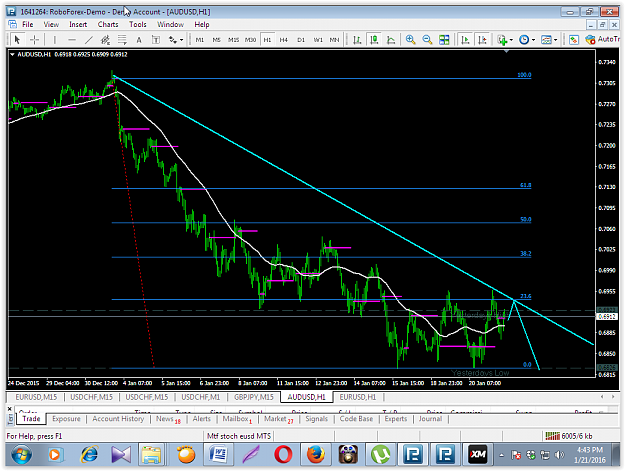The width and height of the screenshot is (625, 471).
Task: Toggle chart auto scroll
Action: pyautogui.click(x=465, y=39)
